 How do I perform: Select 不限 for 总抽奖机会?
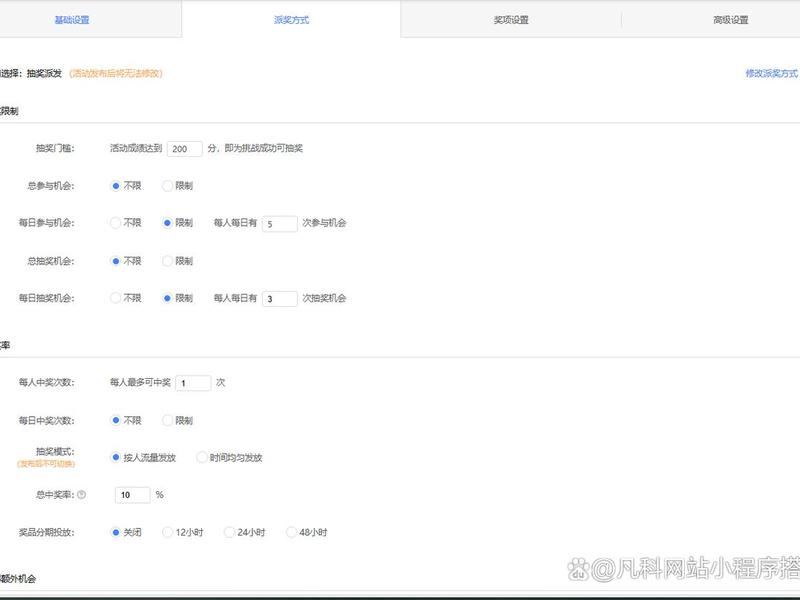[116, 261]
